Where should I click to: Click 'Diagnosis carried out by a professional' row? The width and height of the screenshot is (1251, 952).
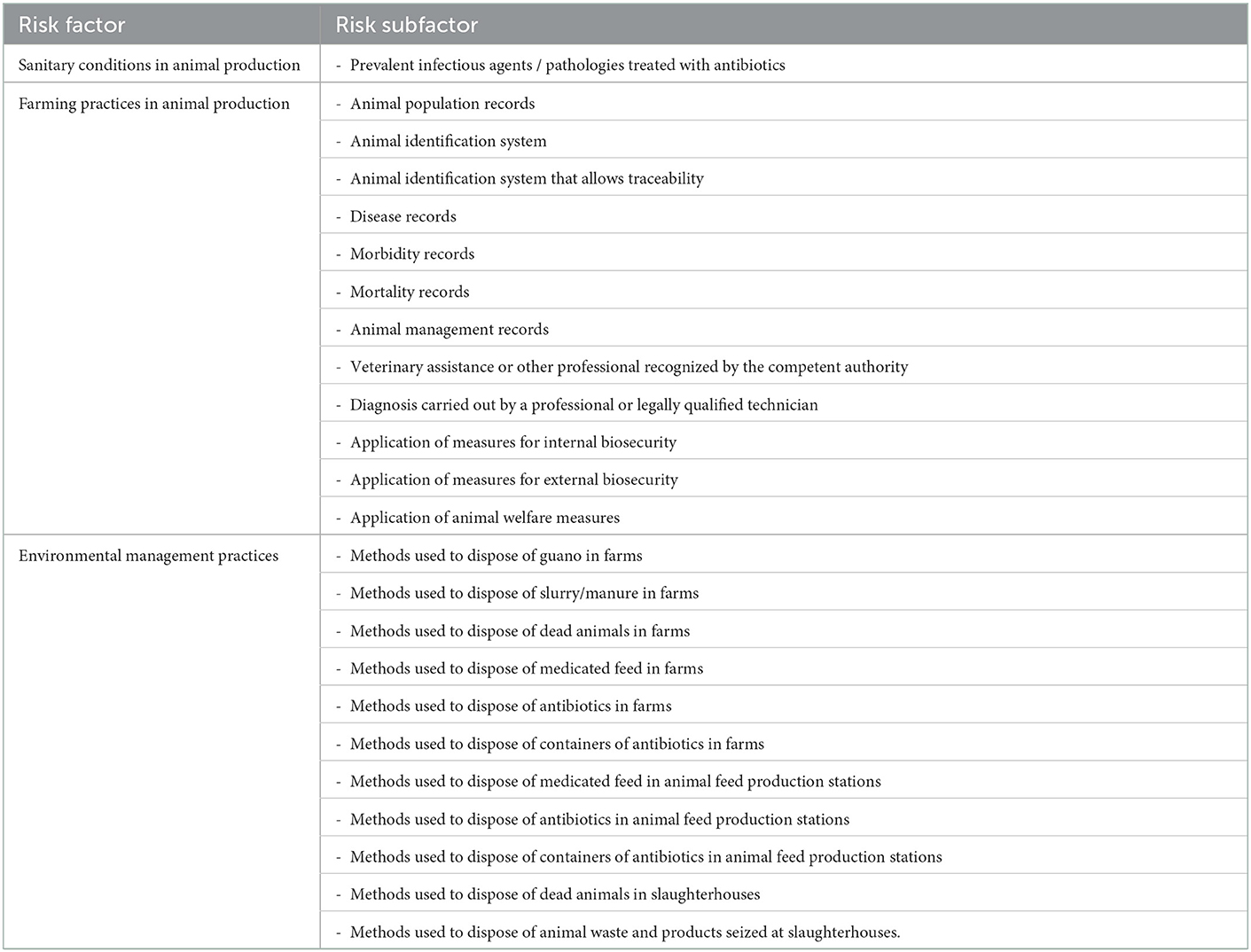point(784,404)
